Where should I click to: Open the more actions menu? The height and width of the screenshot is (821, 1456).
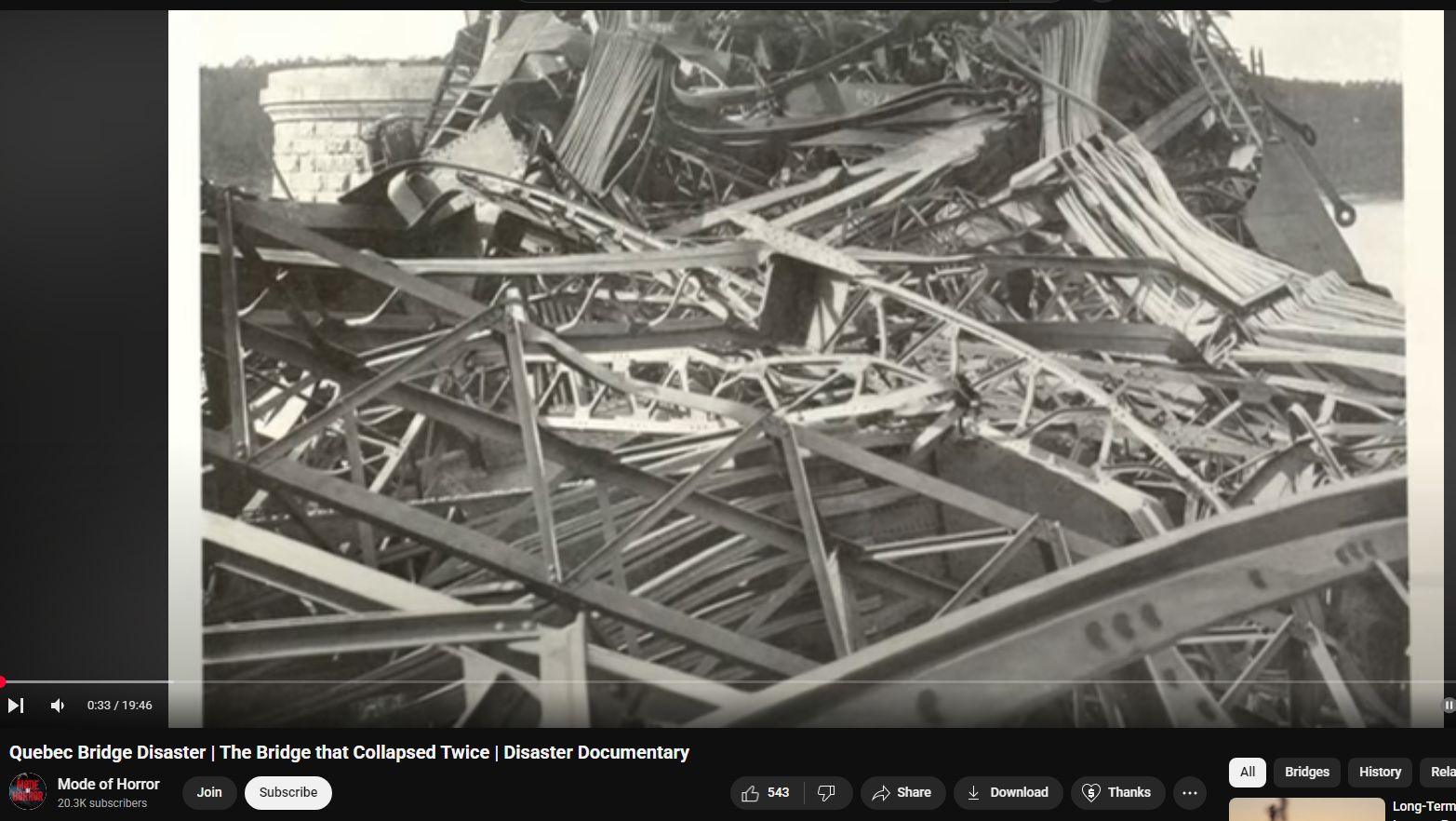click(x=1189, y=792)
